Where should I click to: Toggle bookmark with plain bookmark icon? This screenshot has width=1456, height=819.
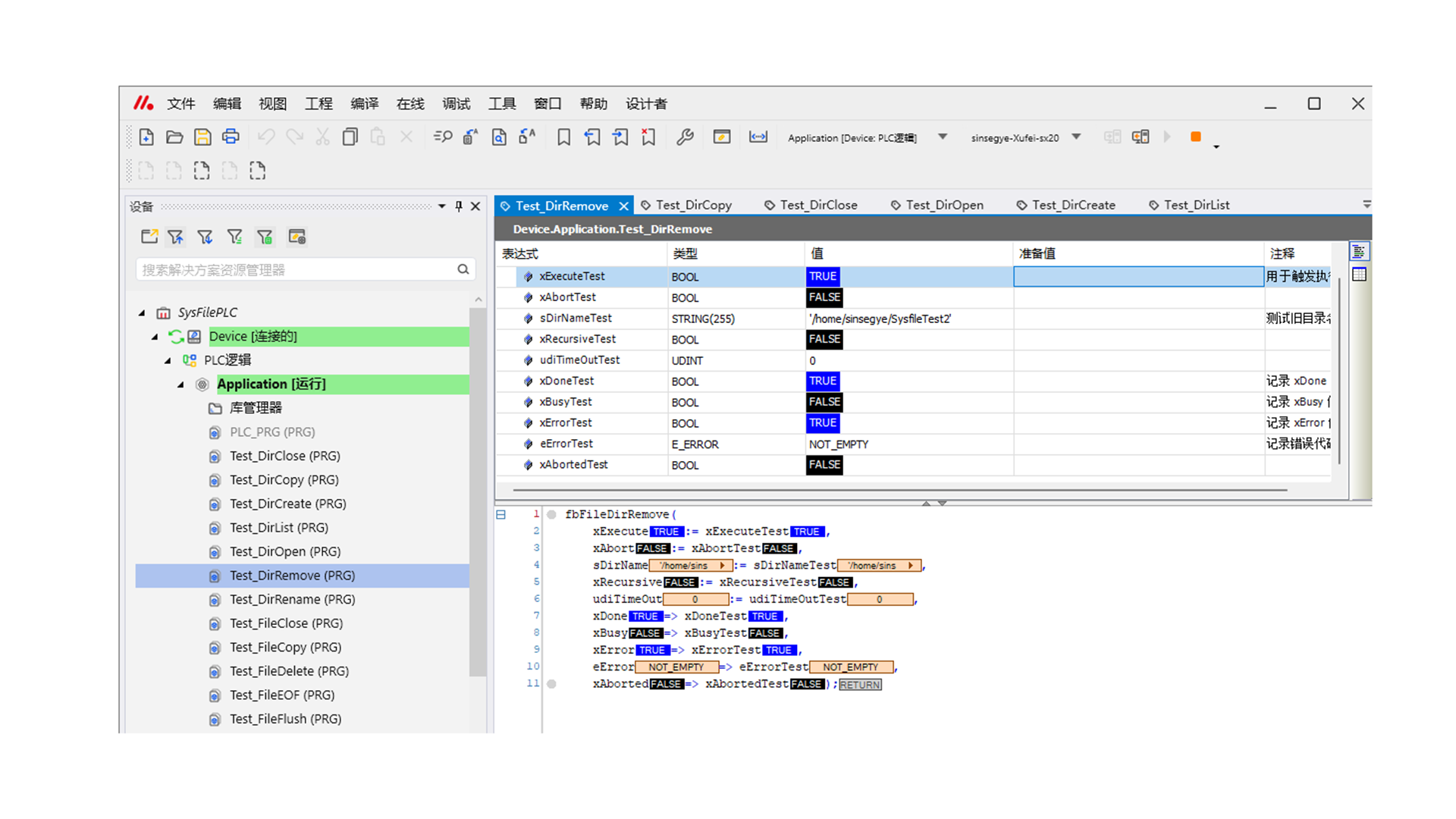click(563, 137)
